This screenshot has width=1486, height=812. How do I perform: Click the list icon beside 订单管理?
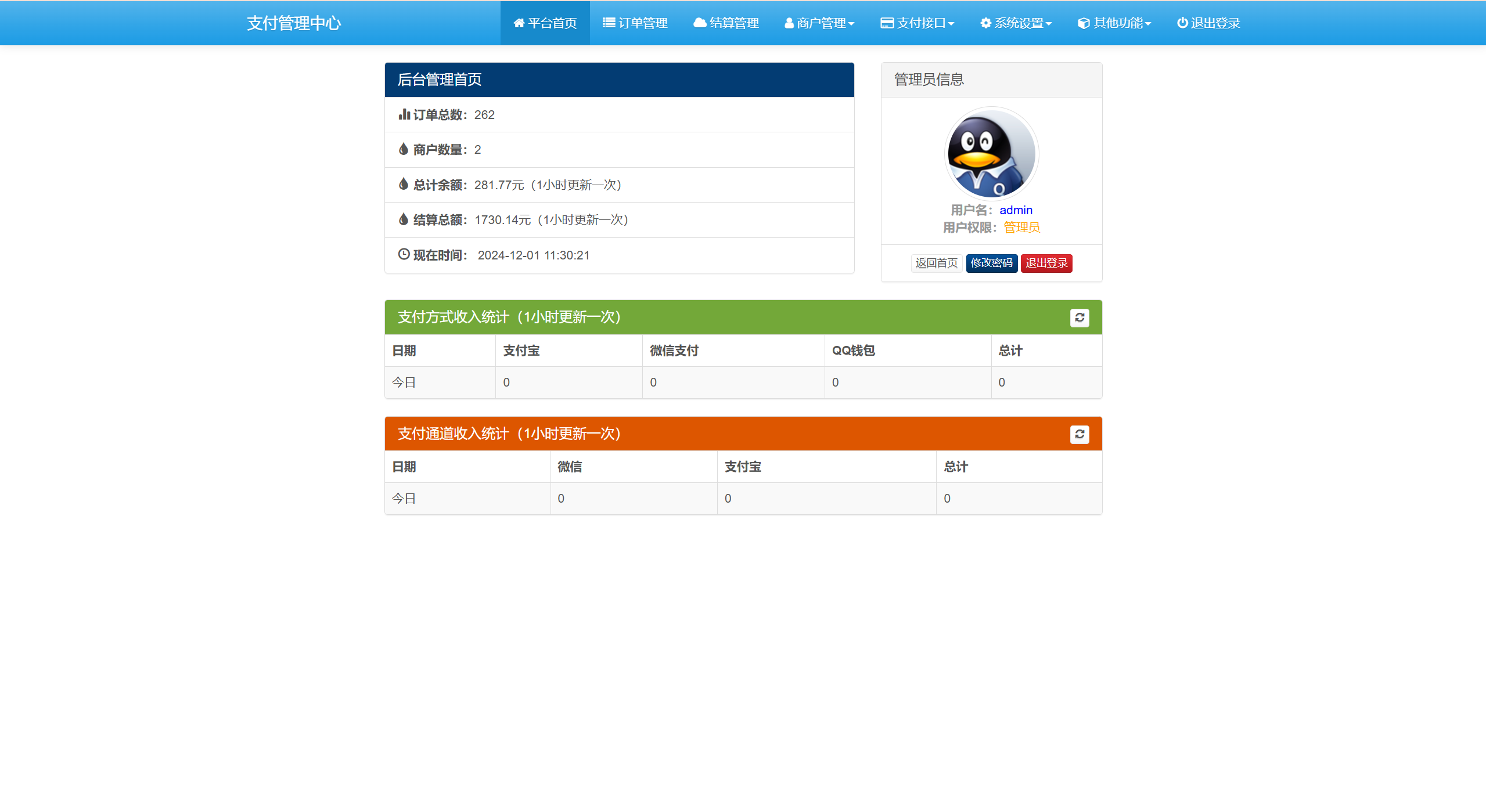click(x=608, y=23)
